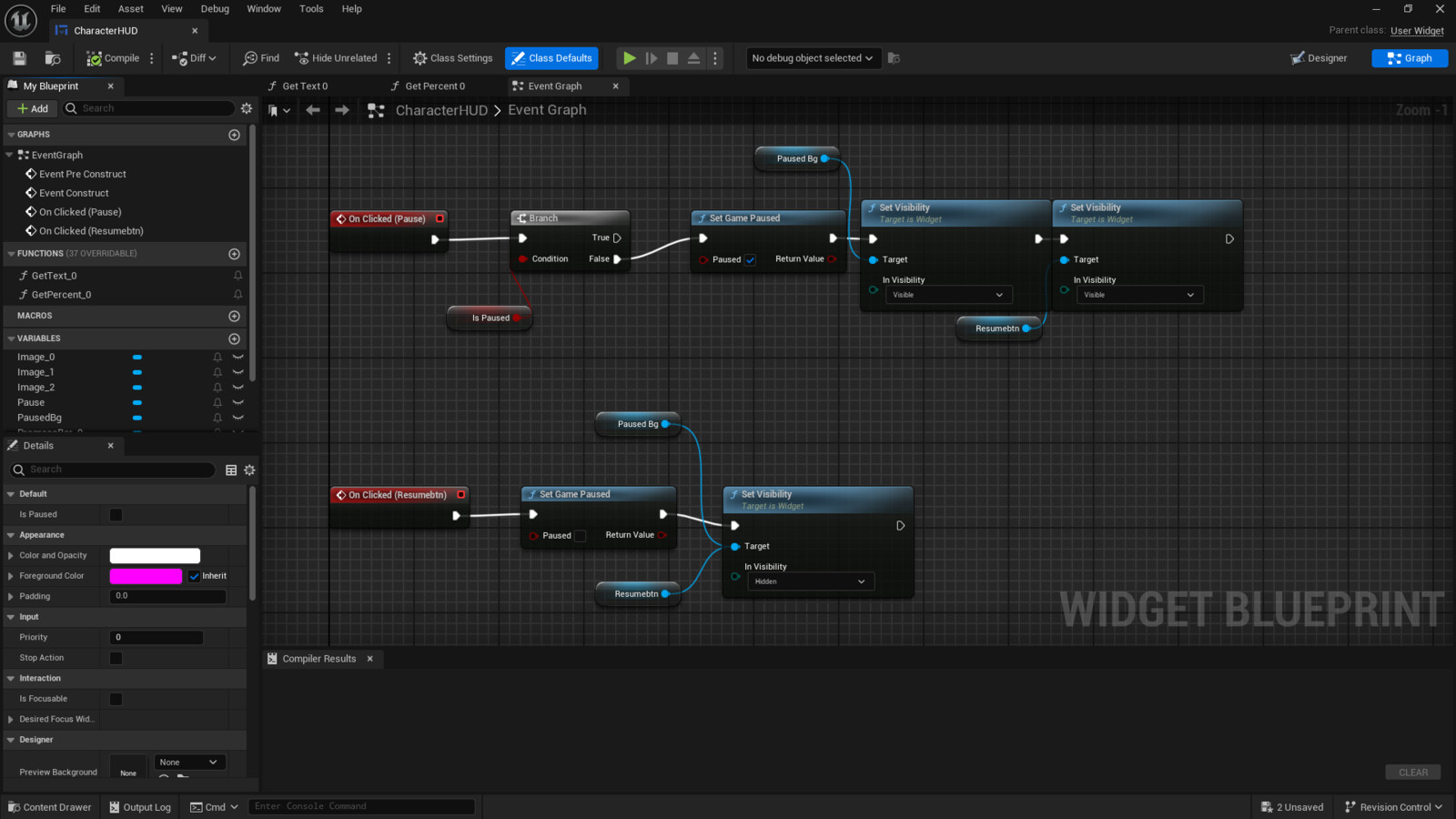This screenshot has height=819, width=1456.
Task: Switch to Get Text 0 tab
Action: [305, 86]
